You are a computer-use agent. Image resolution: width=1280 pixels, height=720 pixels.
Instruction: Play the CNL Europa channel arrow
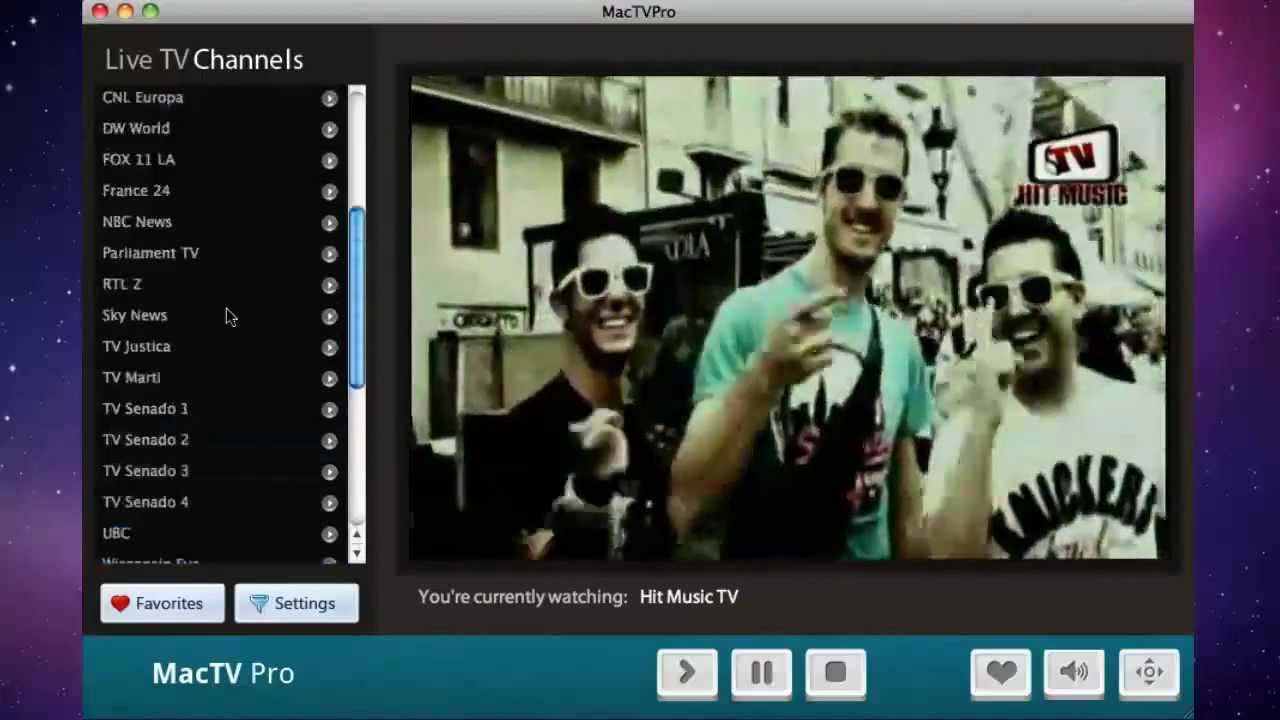click(x=329, y=98)
